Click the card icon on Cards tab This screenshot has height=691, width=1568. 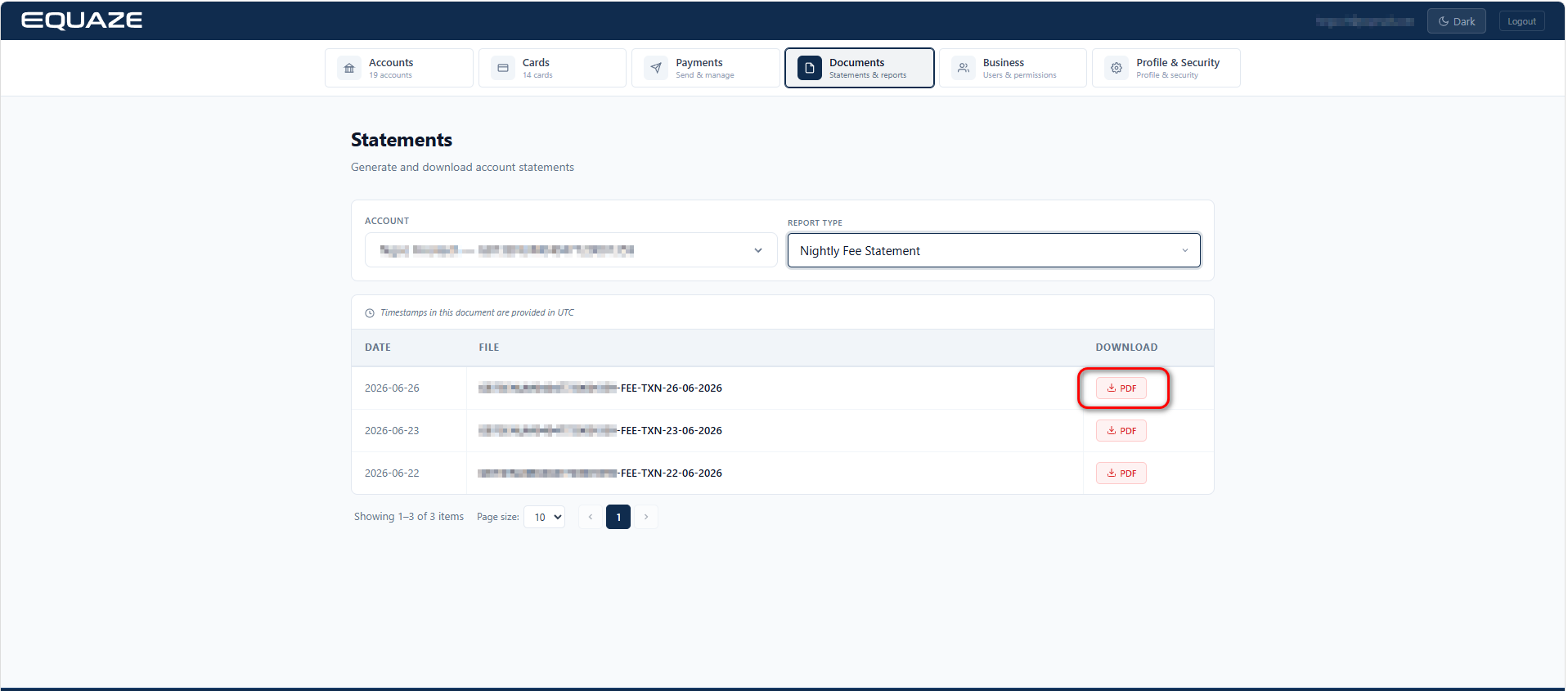pos(503,68)
